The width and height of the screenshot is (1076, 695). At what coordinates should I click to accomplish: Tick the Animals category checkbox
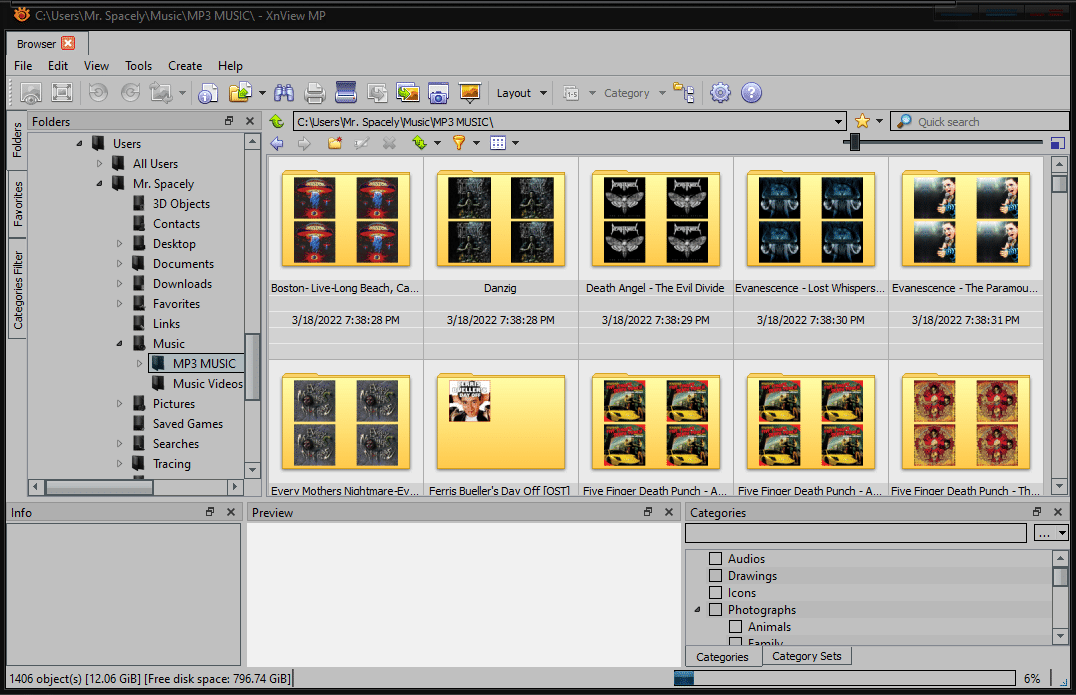tap(735, 626)
